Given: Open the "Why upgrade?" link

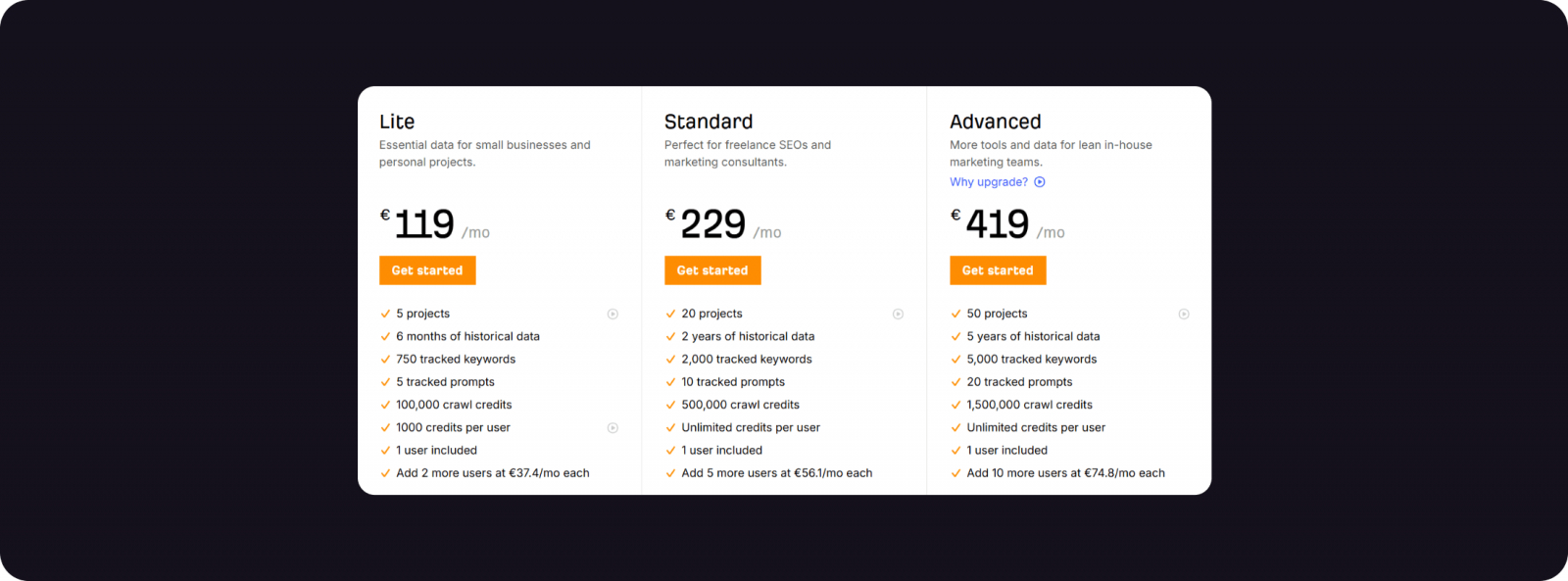Looking at the screenshot, I should point(989,182).
